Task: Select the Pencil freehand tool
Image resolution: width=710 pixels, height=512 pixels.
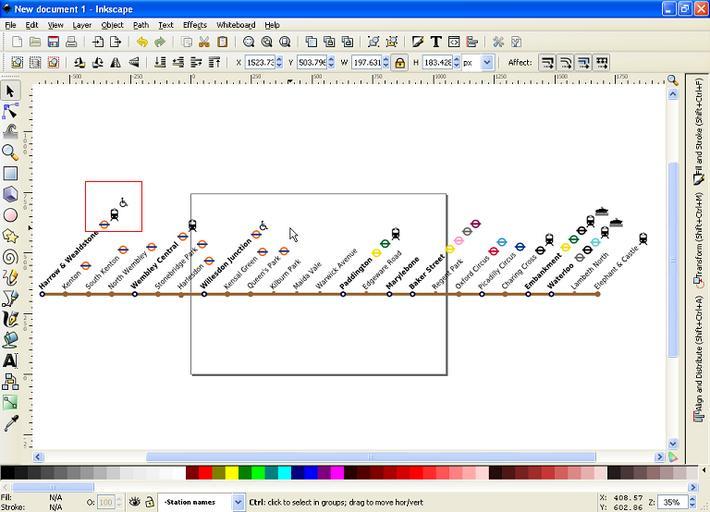Action: (x=10, y=278)
